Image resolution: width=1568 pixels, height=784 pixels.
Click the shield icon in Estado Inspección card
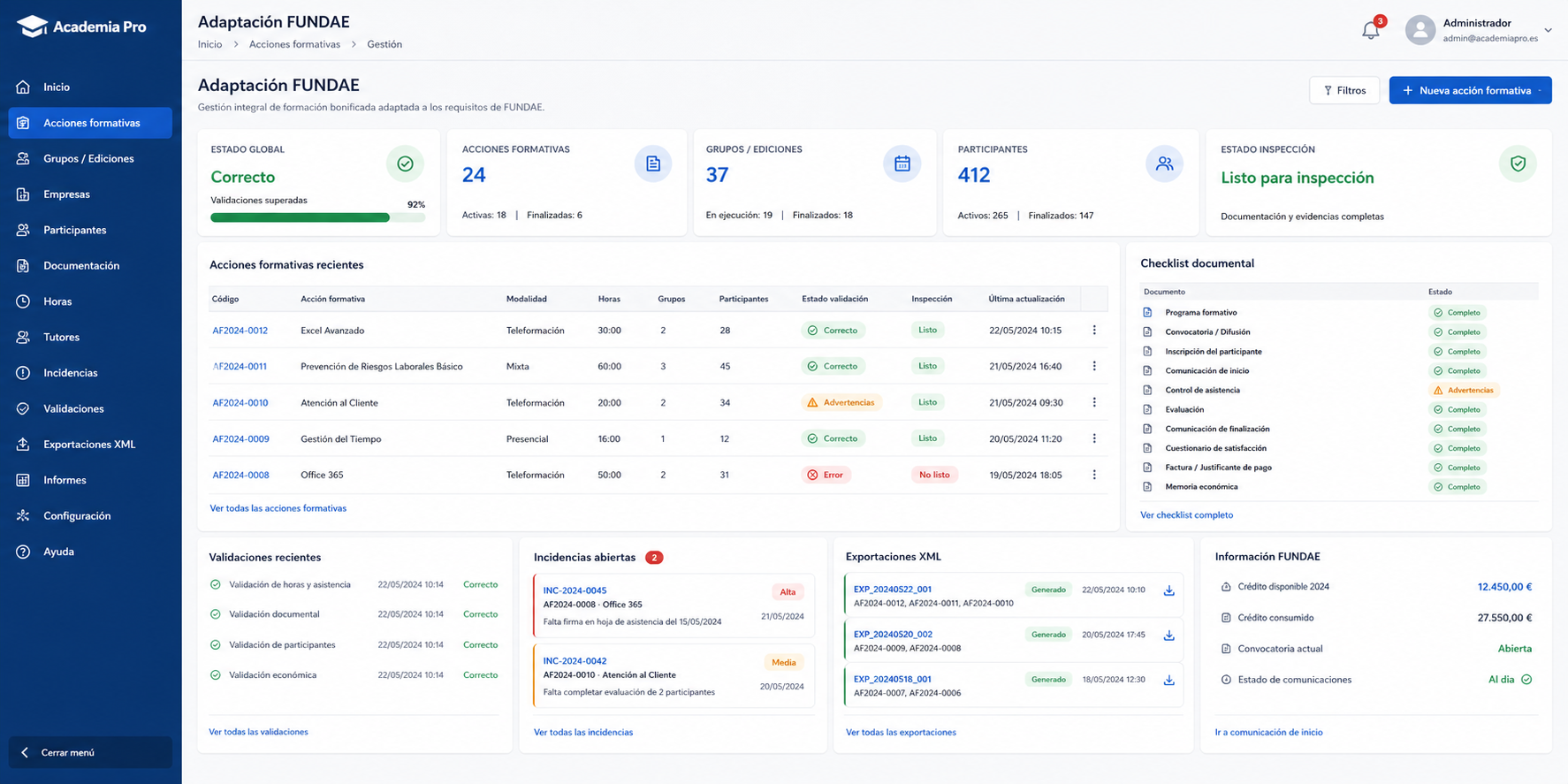tap(1518, 164)
